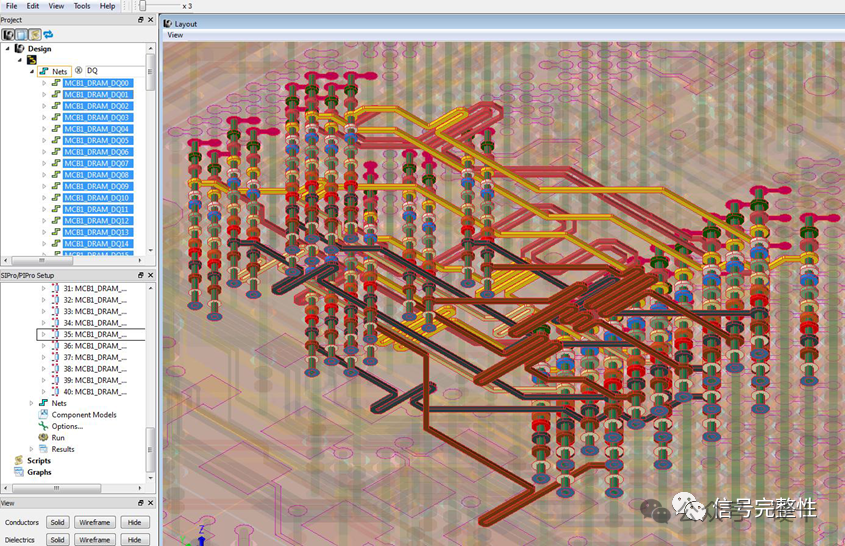Click the blue refresh arrows icon

49,34
